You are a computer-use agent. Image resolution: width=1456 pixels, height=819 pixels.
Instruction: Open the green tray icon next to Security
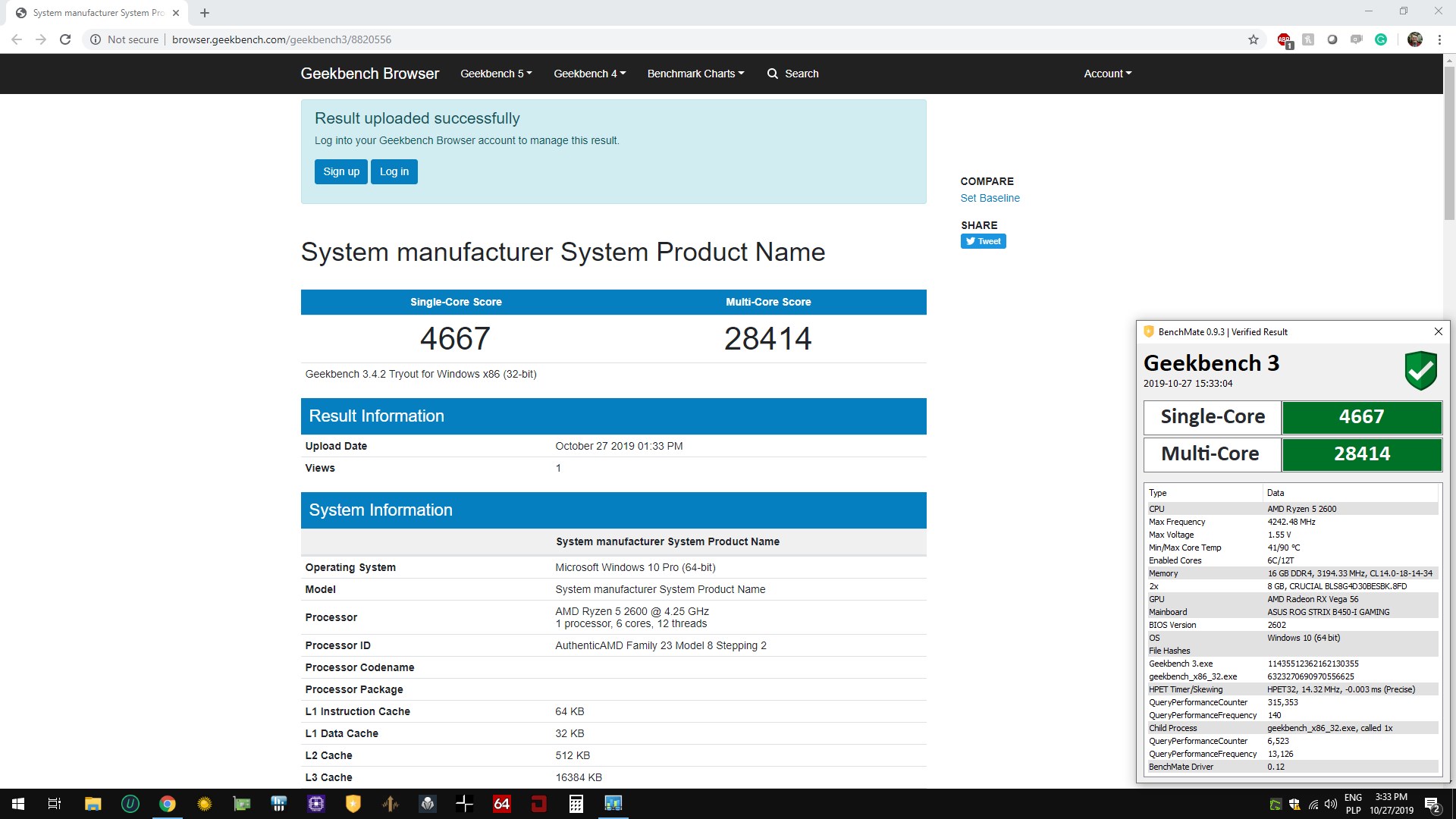tap(1276, 805)
